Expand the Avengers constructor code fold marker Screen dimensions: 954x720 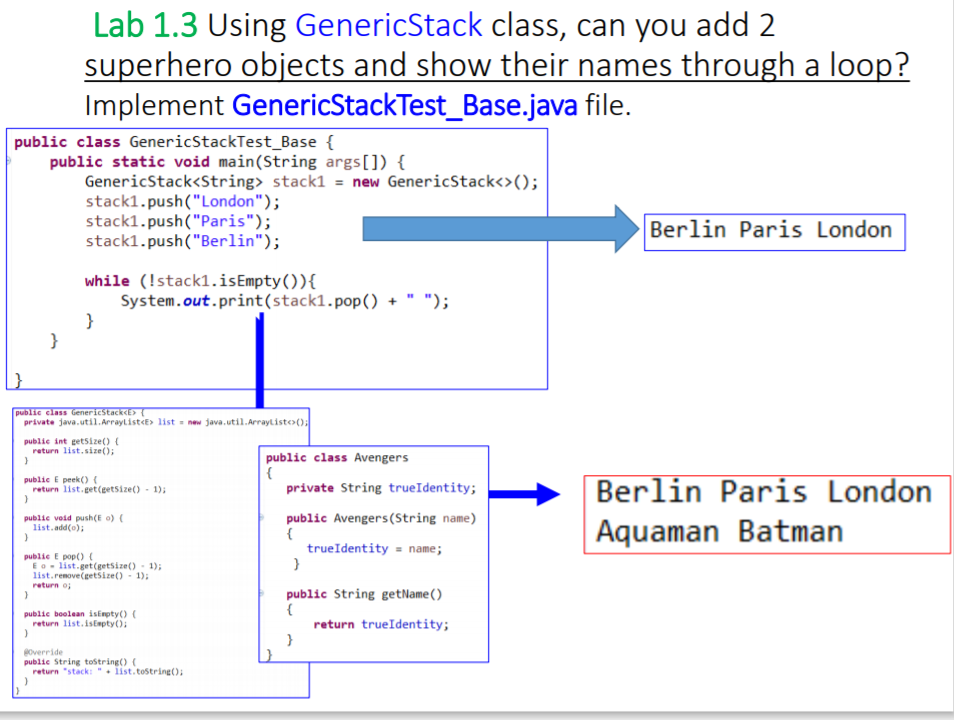coord(260,518)
